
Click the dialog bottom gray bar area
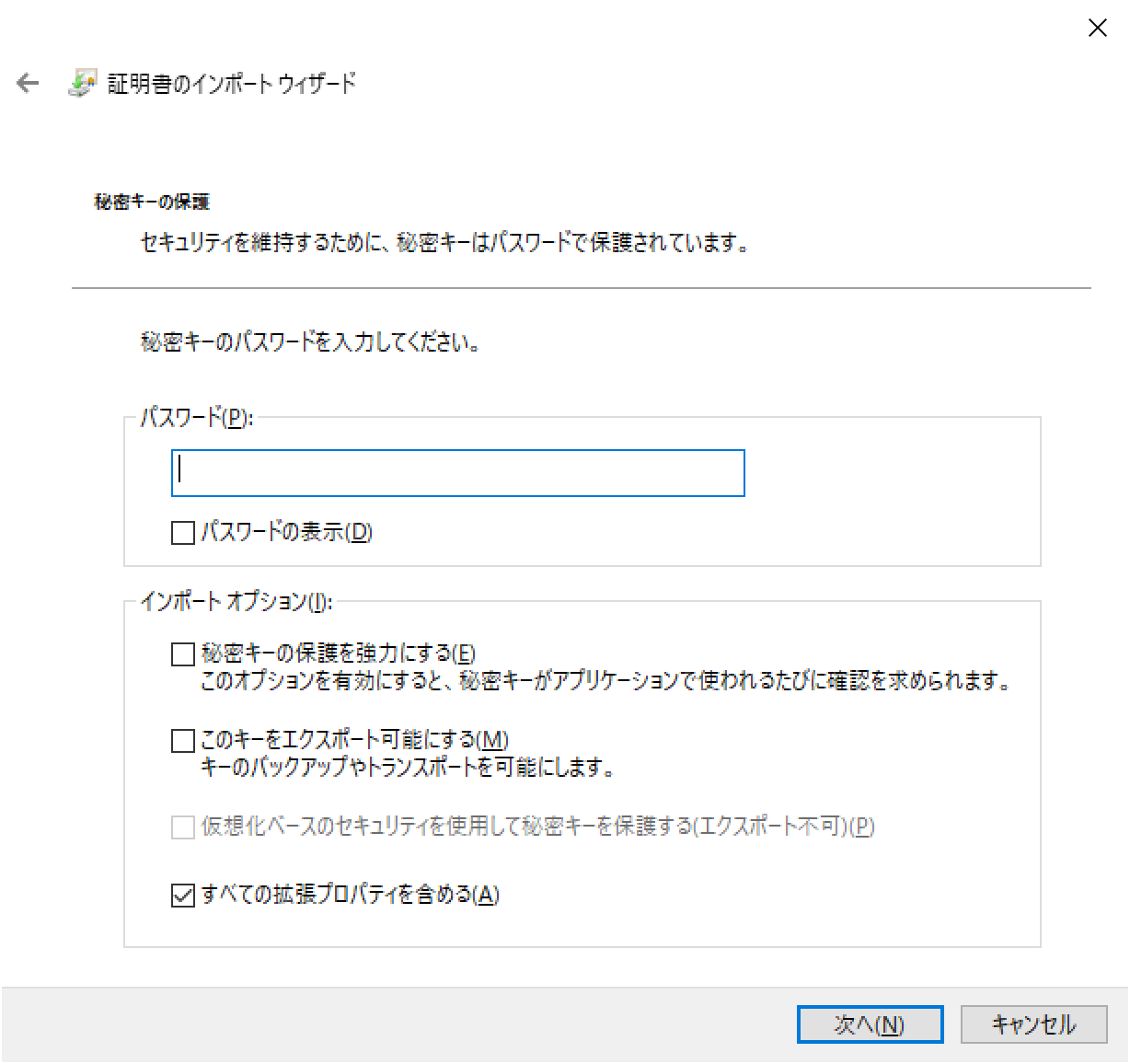point(368,1024)
